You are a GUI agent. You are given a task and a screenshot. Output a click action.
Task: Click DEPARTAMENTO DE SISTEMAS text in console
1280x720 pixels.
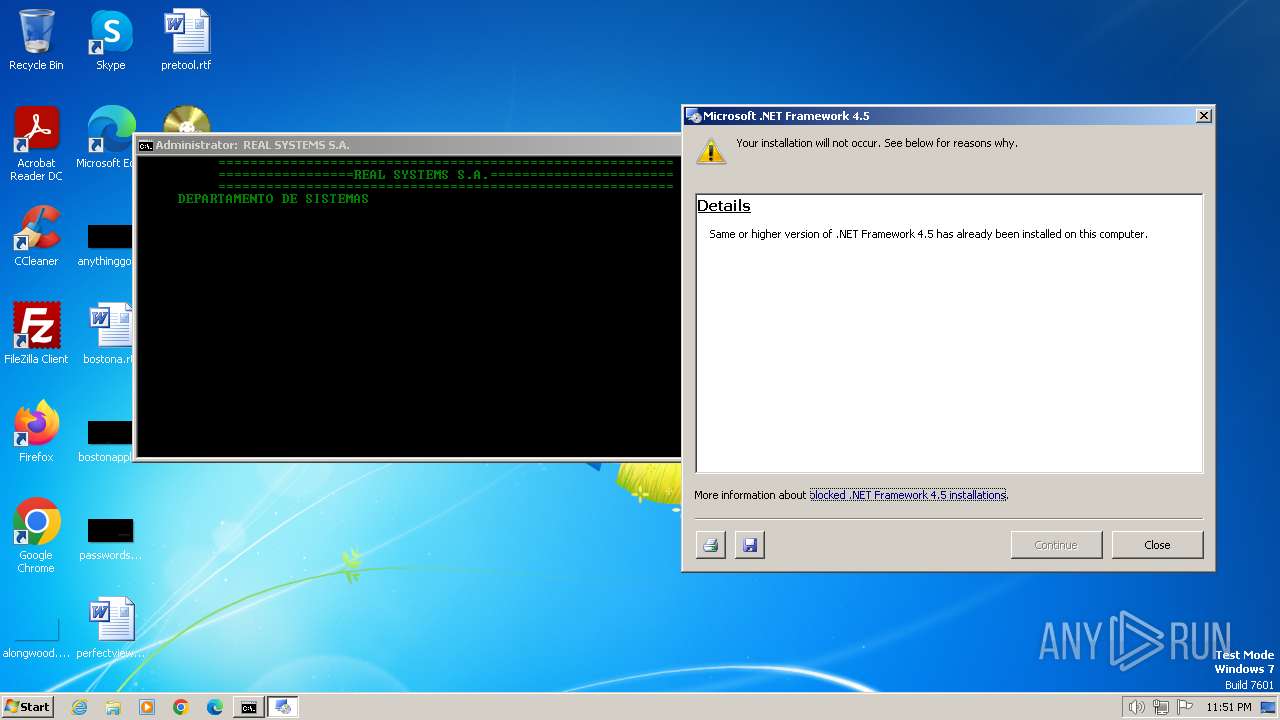273,199
